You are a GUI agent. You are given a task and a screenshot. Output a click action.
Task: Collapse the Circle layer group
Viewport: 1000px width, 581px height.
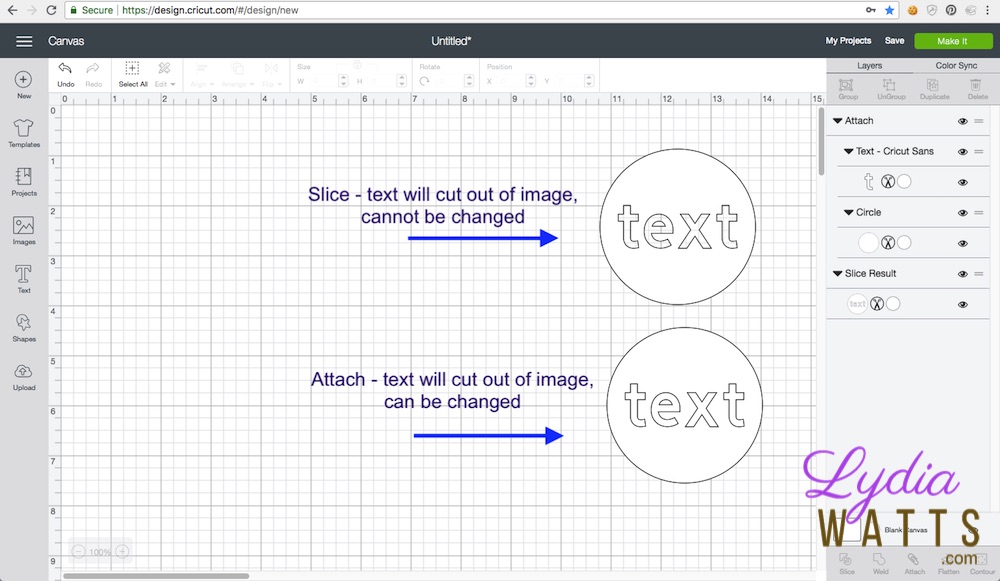tap(848, 212)
